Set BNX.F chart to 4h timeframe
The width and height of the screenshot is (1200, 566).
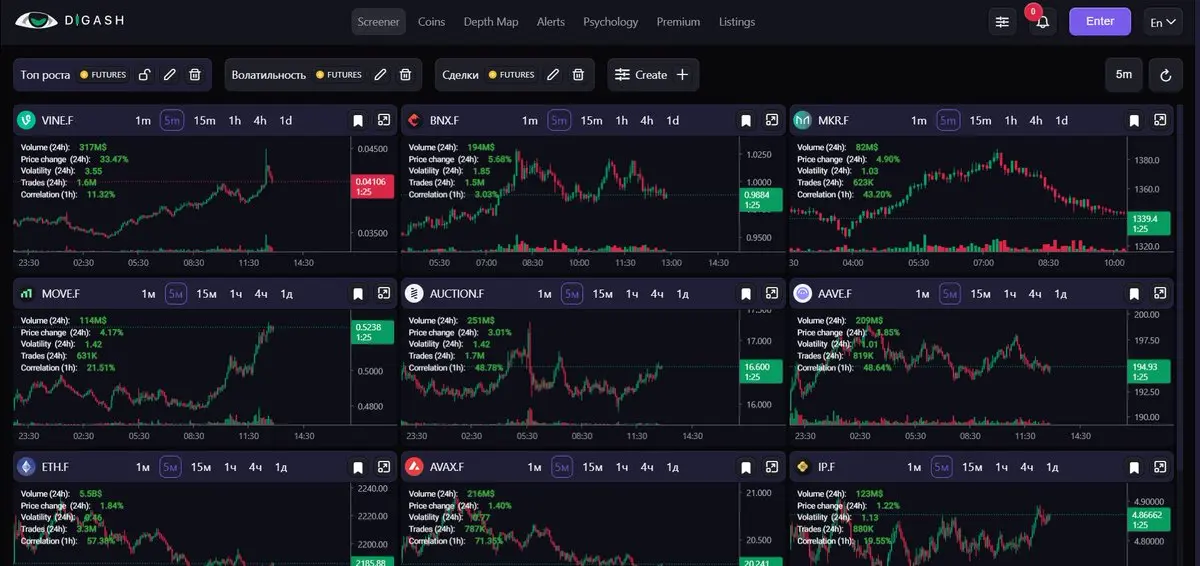[x=647, y=121]
